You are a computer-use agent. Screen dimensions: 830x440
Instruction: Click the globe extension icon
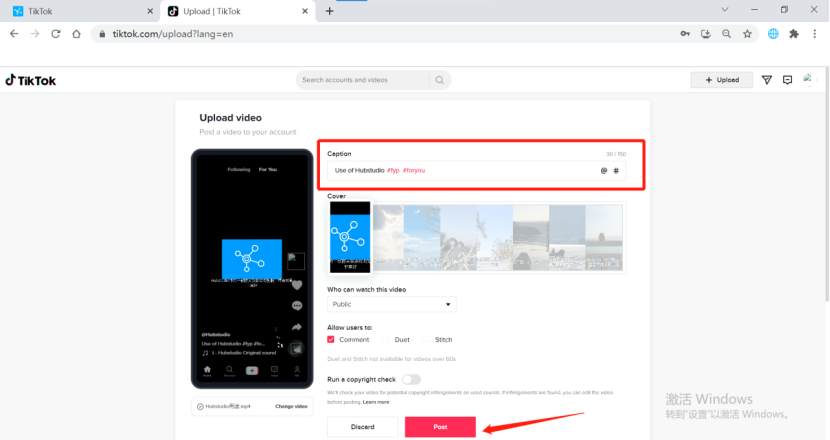[773, 34]
